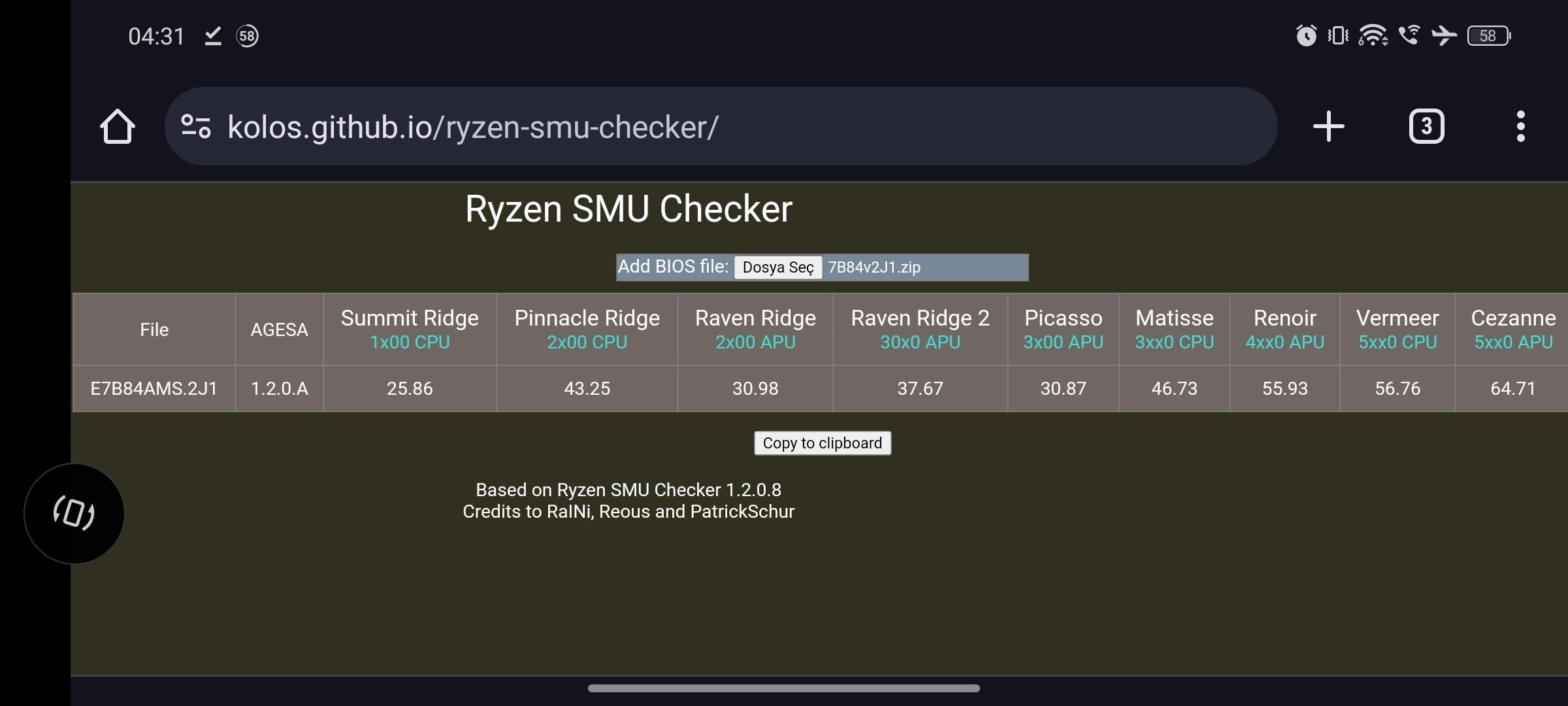Image resolution: width=1568 pixels, height=706 pixels.
Task: Click the Copy to clipboard button
Action: (822, 443)
